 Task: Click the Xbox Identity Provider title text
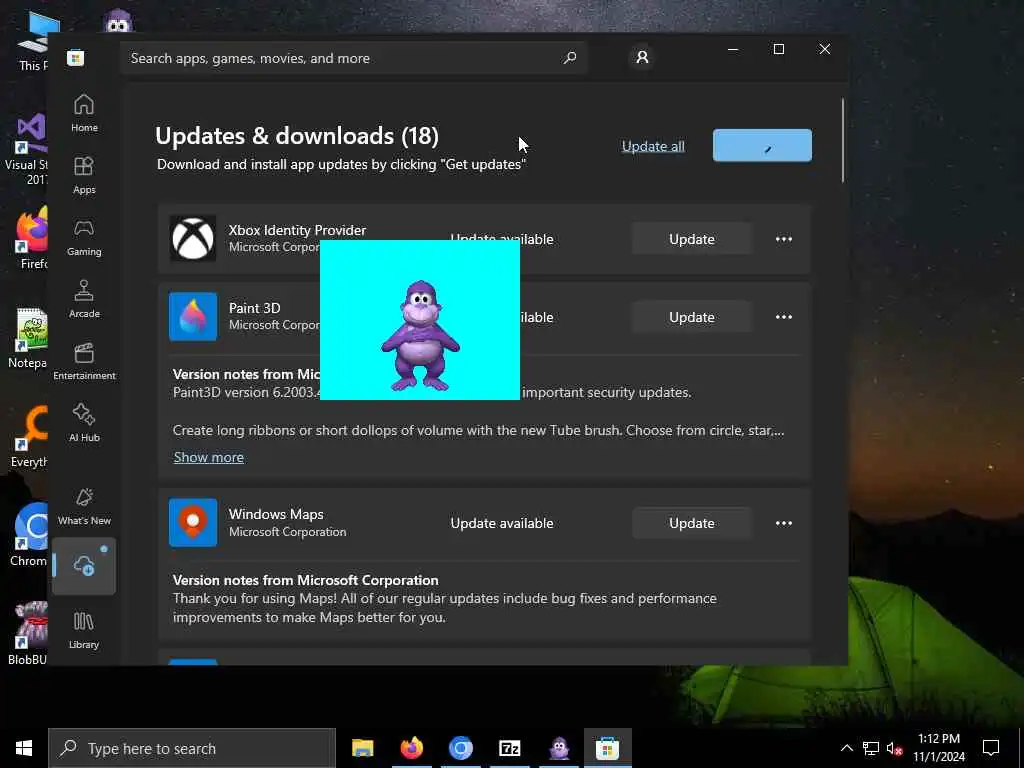297,230
